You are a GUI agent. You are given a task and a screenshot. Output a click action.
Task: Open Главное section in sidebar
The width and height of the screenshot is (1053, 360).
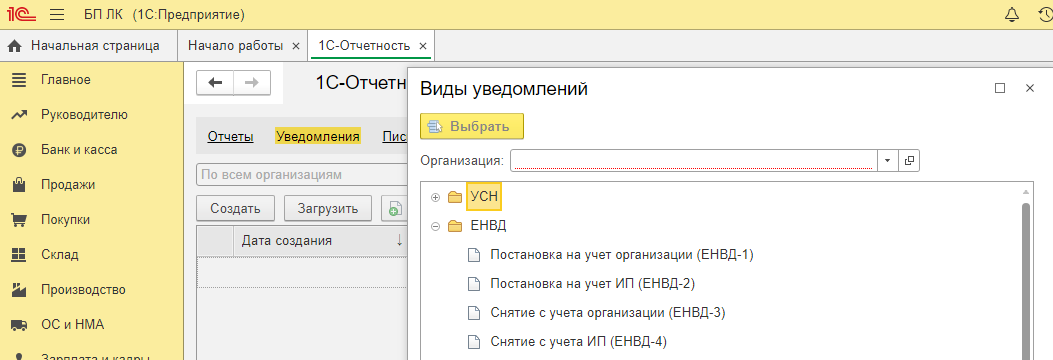pos(65,80)
